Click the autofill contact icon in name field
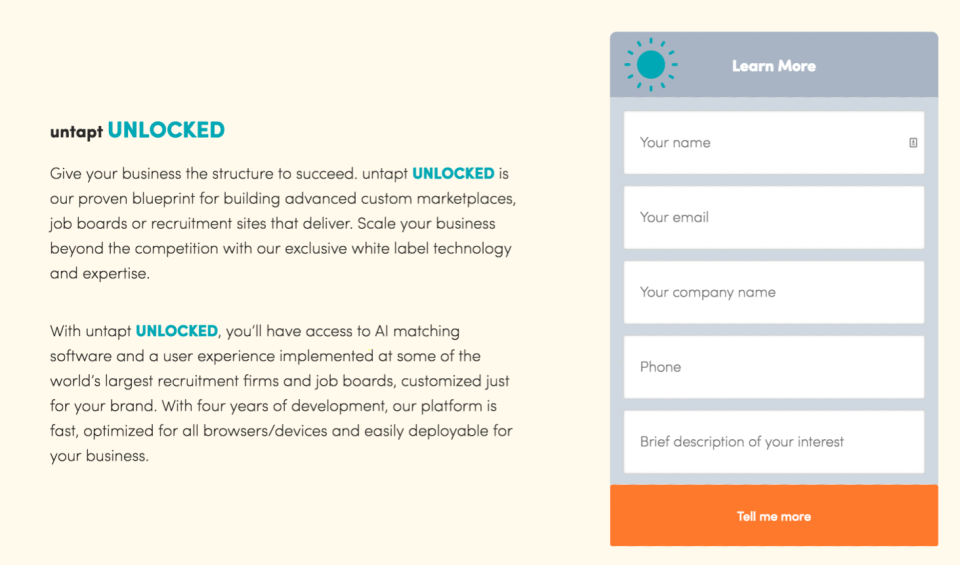 pos(913,143)
